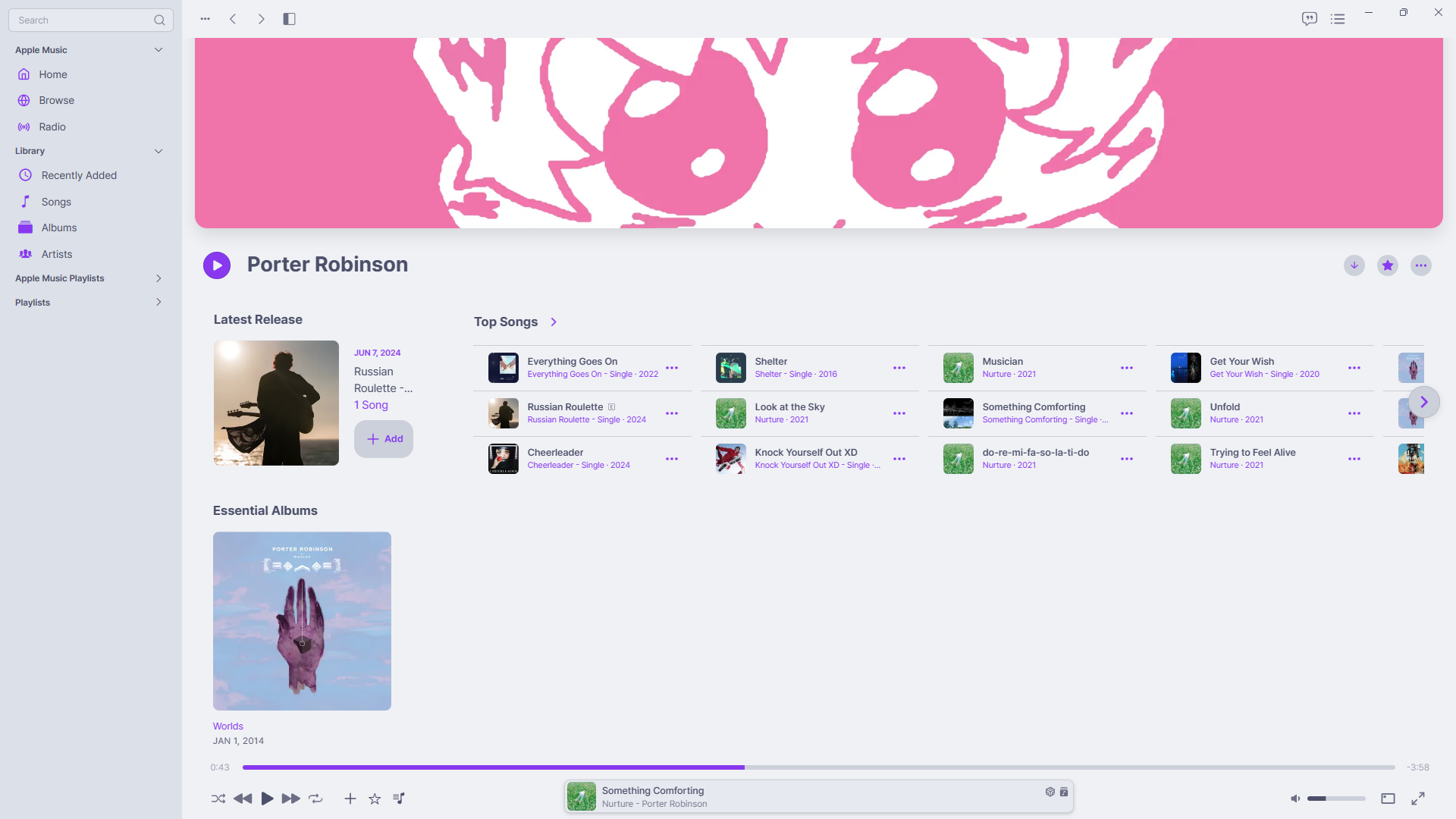1456x819 pixels.
Task: Collapse the Apple Music sidebar section
Action: click(158, 50)
